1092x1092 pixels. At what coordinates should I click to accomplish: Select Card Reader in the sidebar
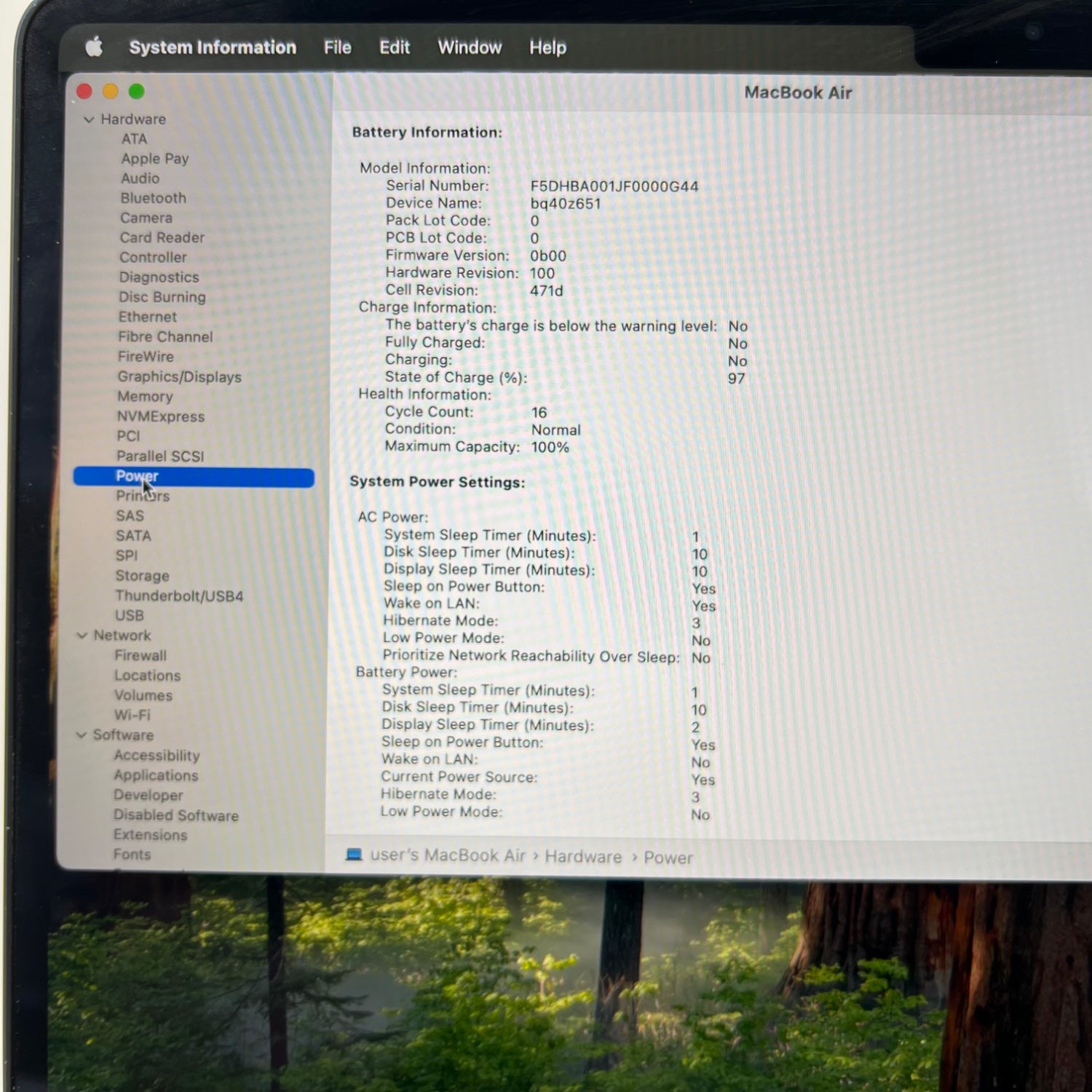point(162,237)
